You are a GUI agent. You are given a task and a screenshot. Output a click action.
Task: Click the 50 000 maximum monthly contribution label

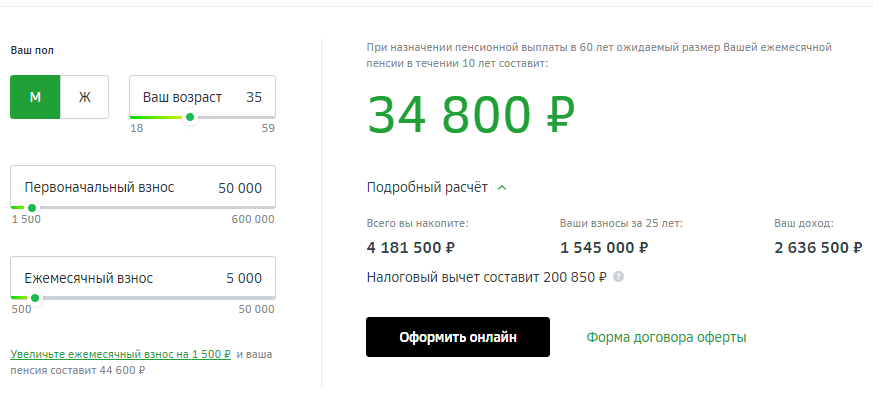254,309
